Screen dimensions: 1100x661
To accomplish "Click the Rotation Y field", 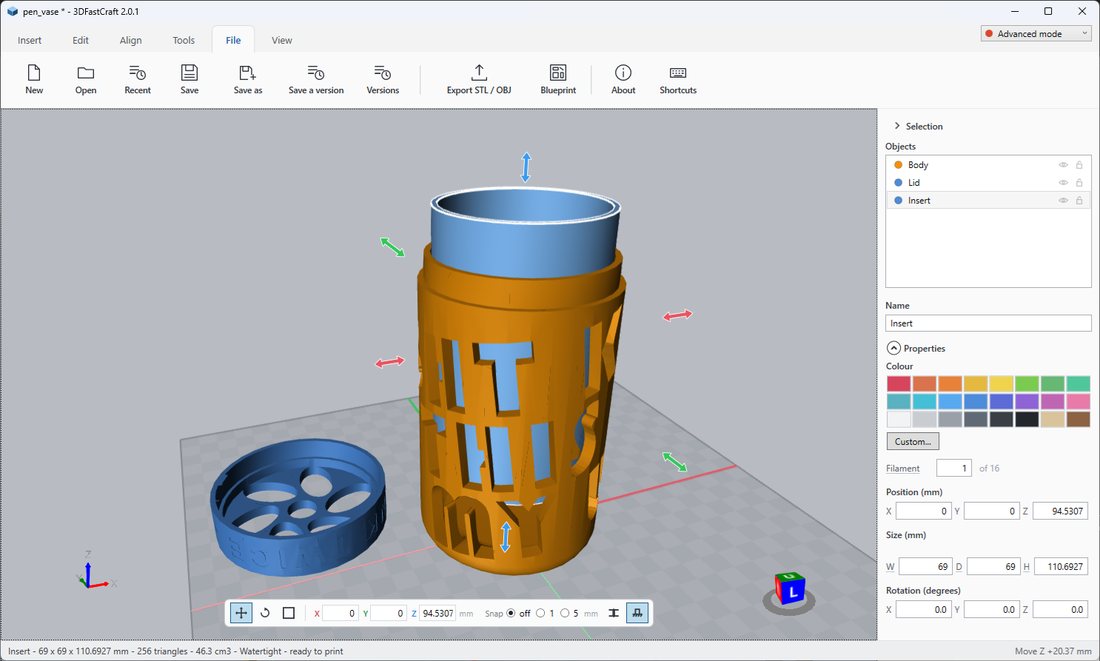I will [993, 610].
